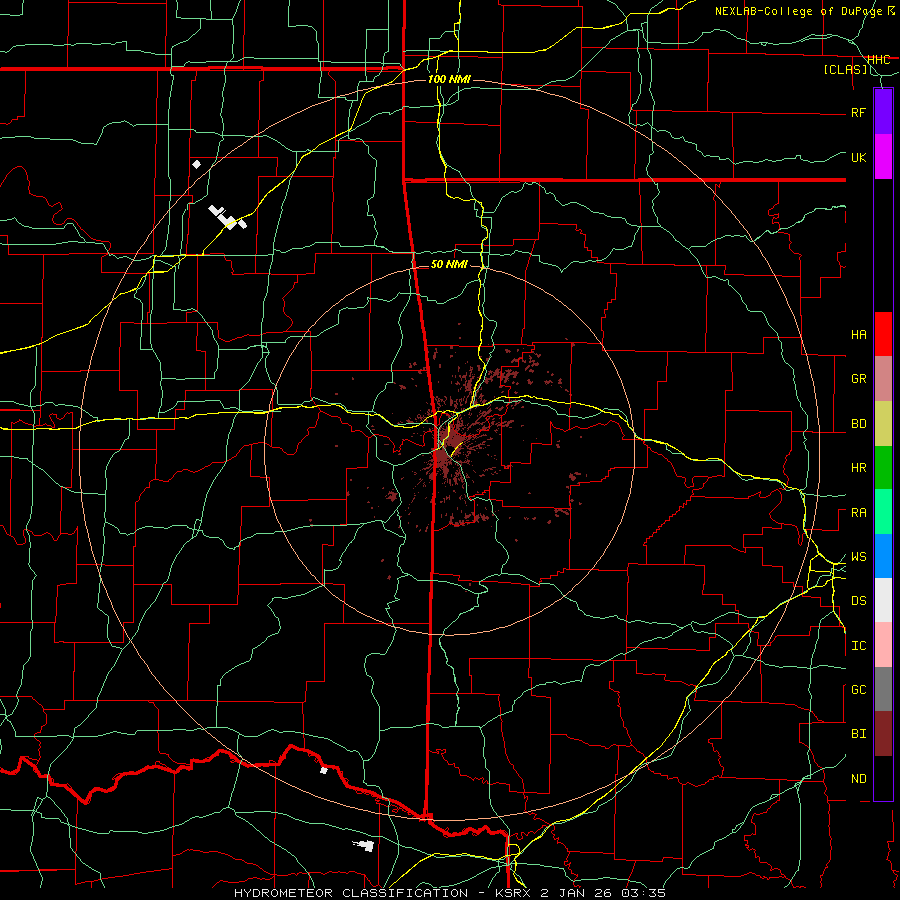Click the IC legend label
The height and width of the screenshot is (900, 900).
click(859, 646)
